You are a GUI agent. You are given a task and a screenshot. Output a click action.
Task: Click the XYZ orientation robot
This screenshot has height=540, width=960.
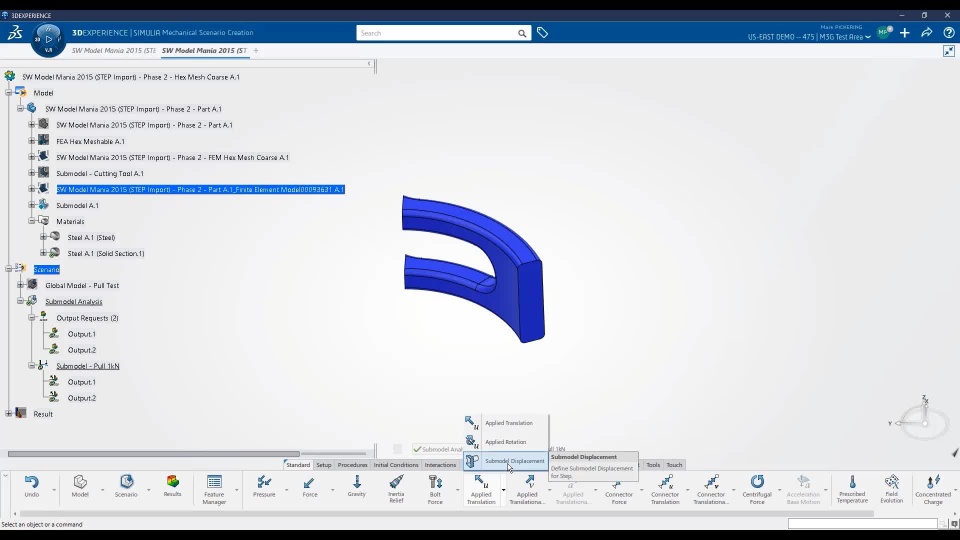[923, 419]
